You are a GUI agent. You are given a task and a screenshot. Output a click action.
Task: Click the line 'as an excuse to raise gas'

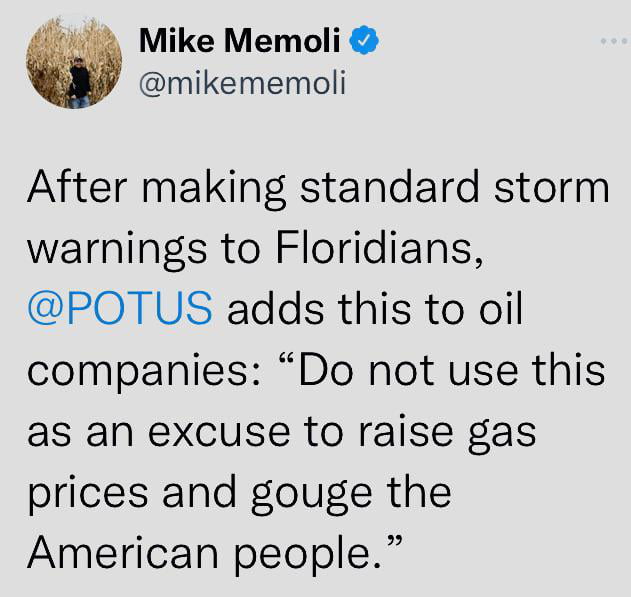click(x=282, y=434)
